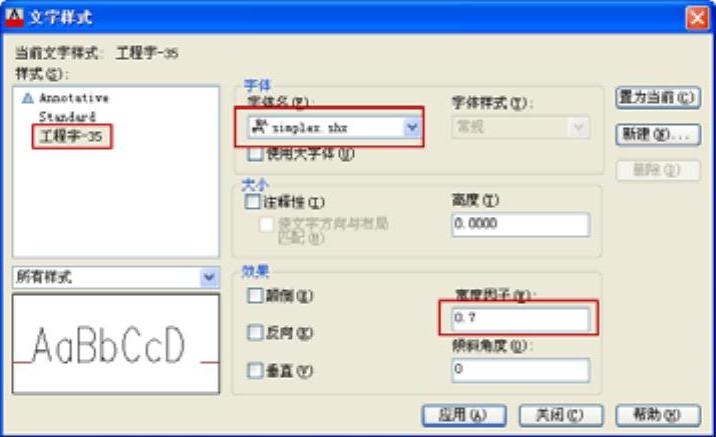Click the font icon beside simplex.shx
Screen dimensions: 716x437
click(x=260, y=126)
